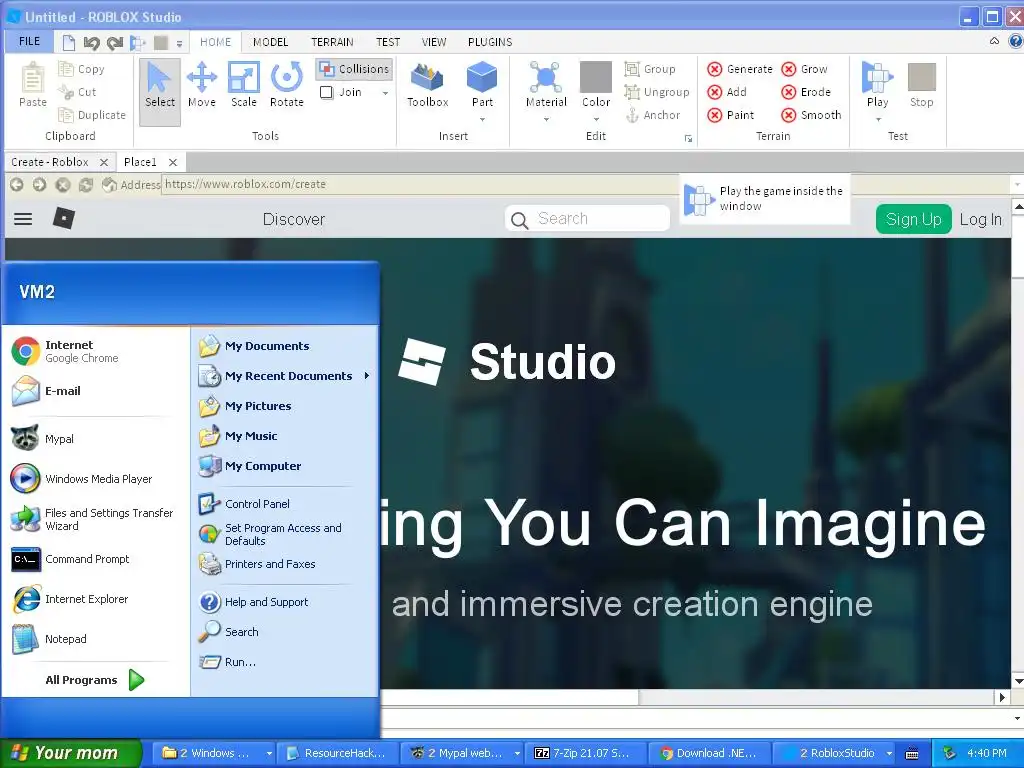Open the Material picker icon
The image size is (1024, 768).
(546, 77)
